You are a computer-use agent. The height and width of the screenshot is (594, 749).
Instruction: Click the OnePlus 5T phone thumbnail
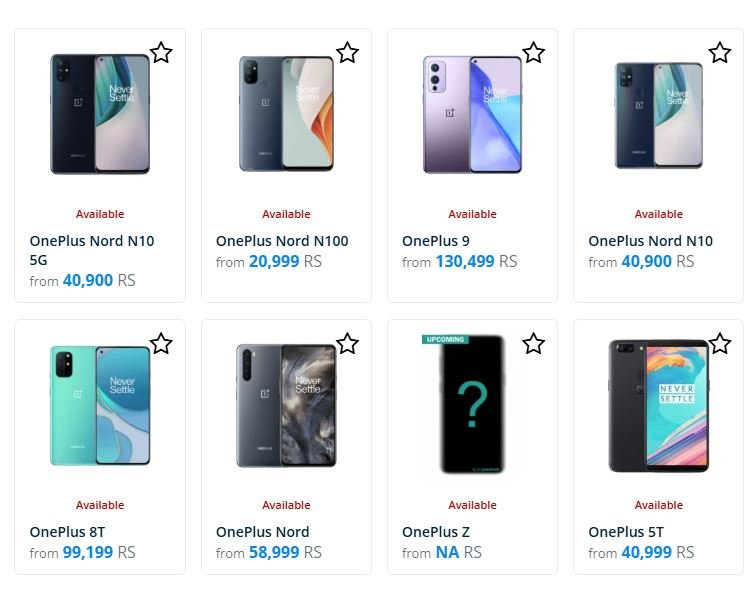click(658, 406)
